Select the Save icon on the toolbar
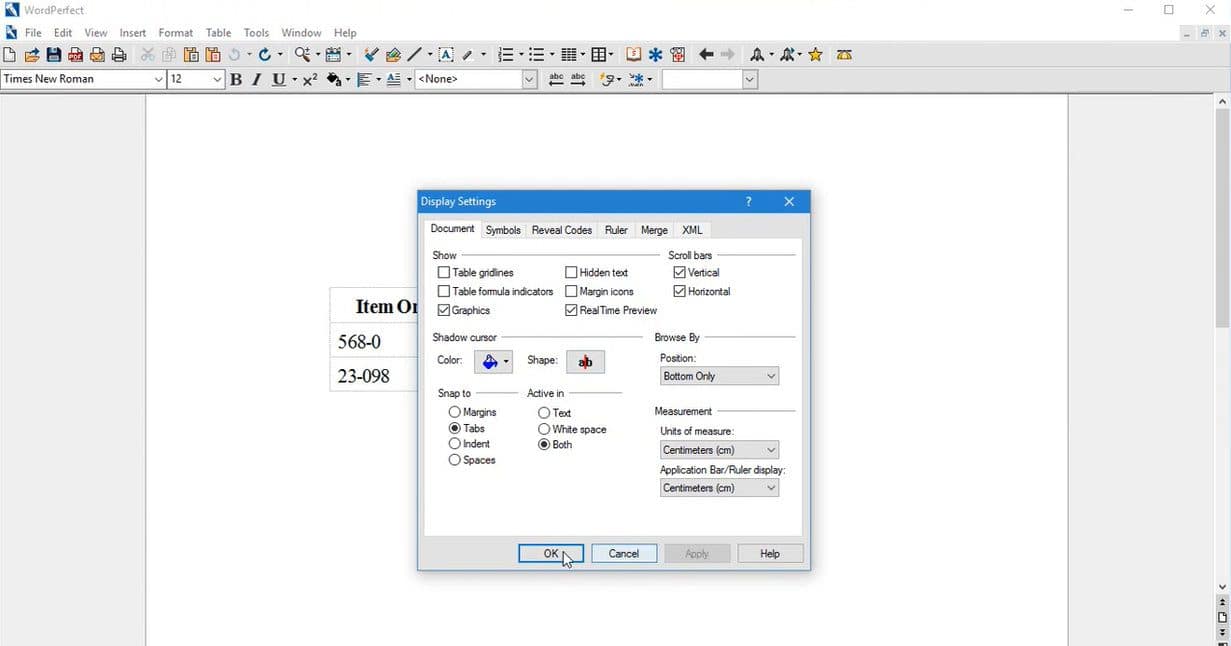Image resolution: width=1231 pixels, height=646 pixels. 53,54
